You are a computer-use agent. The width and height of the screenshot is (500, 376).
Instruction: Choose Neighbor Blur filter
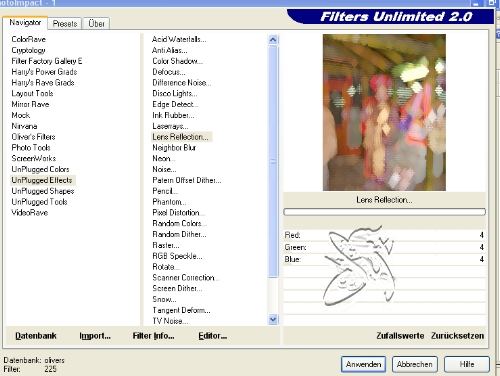pos(174,148)
